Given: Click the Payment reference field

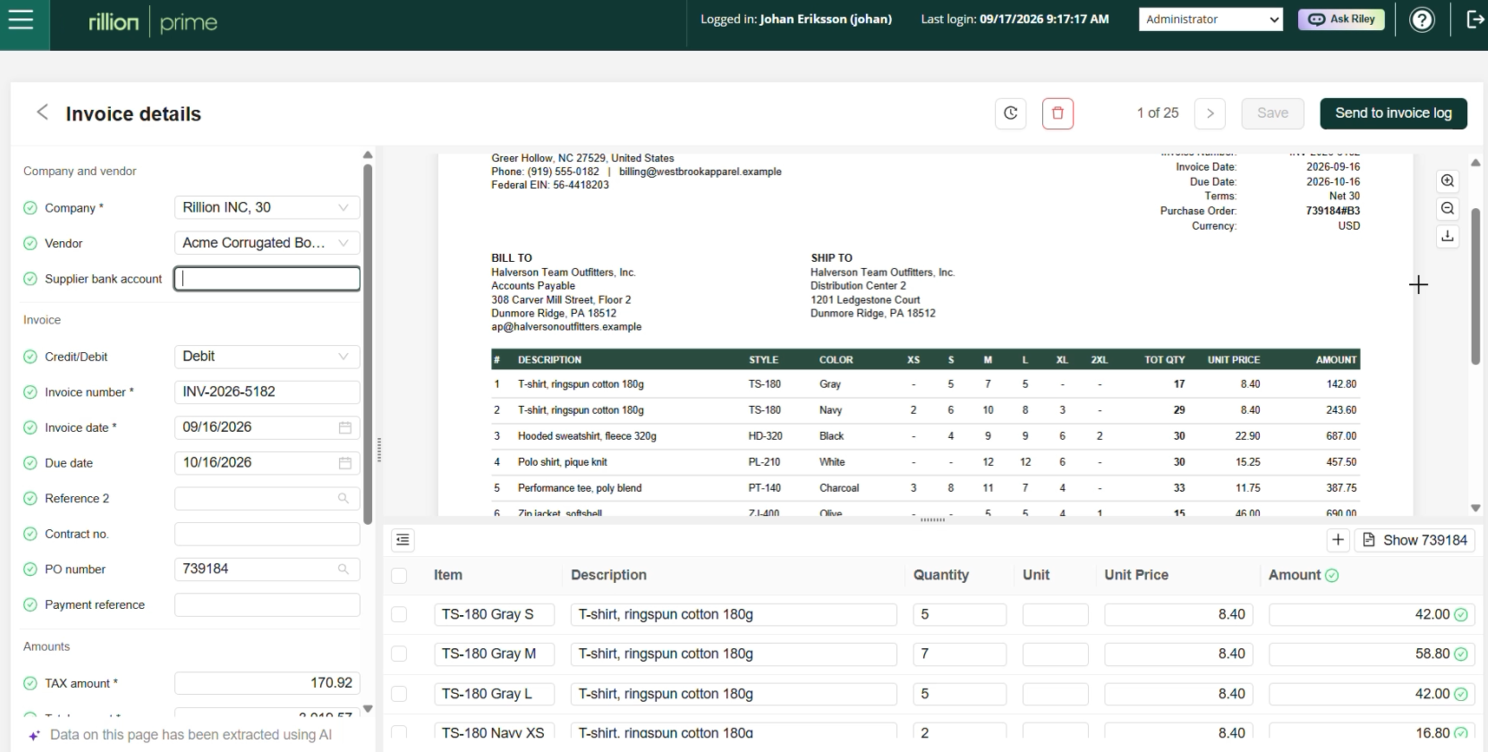Looking at the screenshot, I should point(267,605).
